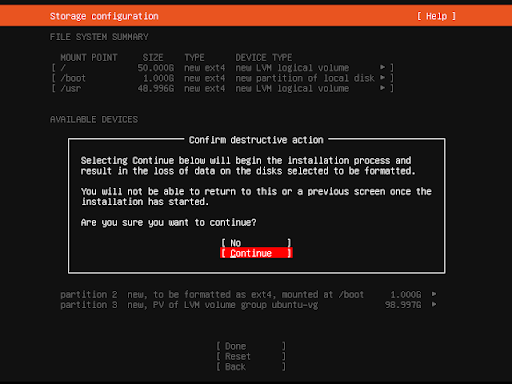The width and height of the screenshot is (512, 384).
Task: Expand the arrow on the /usr mount row
Action: coord(382,88)
